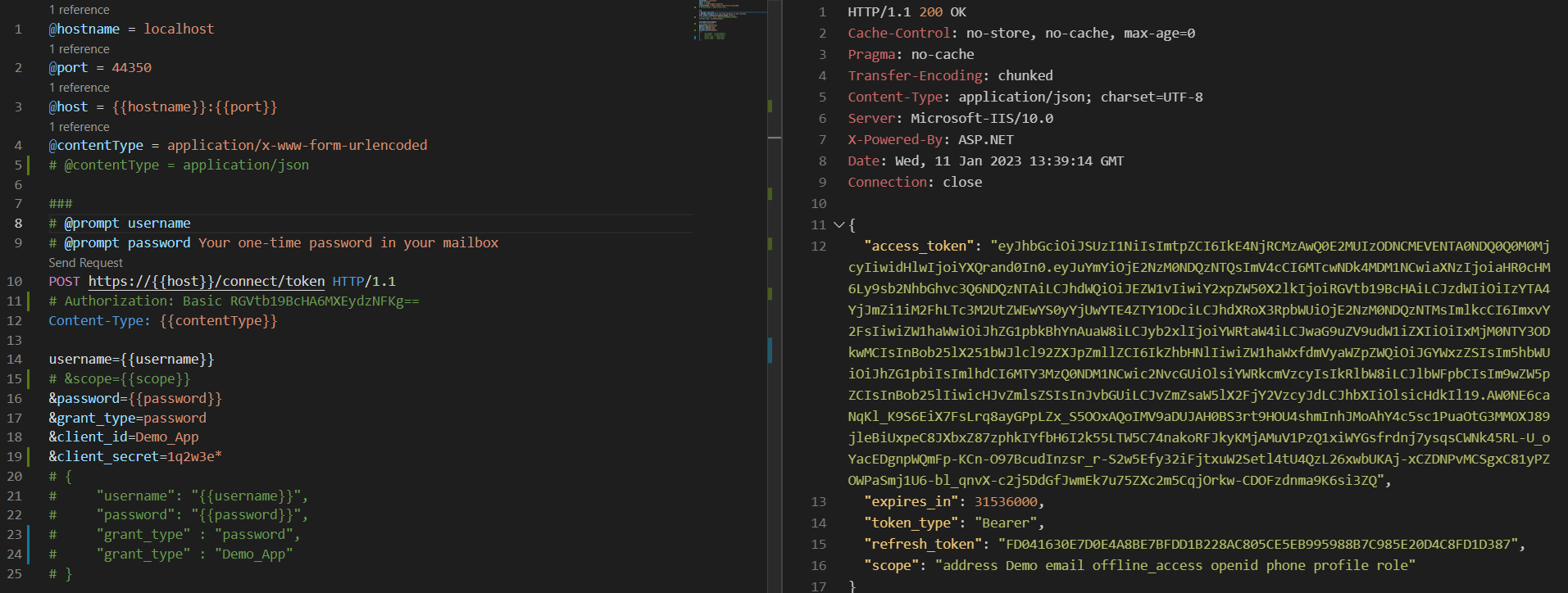This screenshot has height=593, width=1568.
Task: Click the commented '"grant_type" : "Demo_App"' line
Action: tap(170, 555)
